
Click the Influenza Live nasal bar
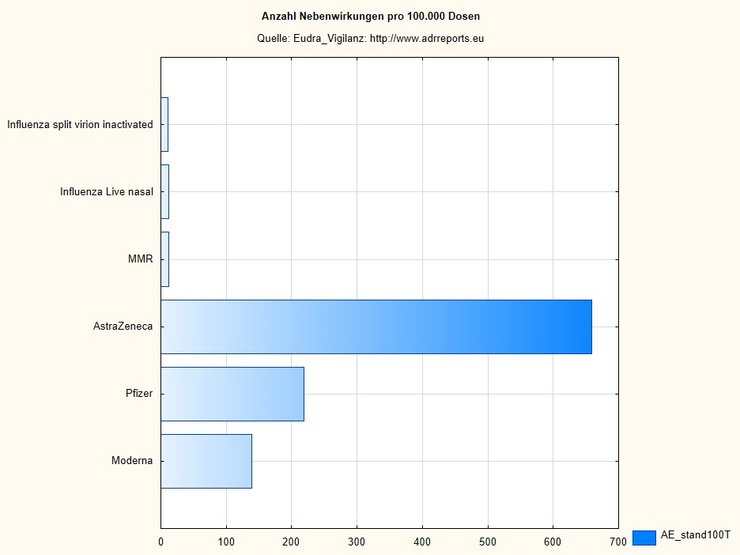165,192
